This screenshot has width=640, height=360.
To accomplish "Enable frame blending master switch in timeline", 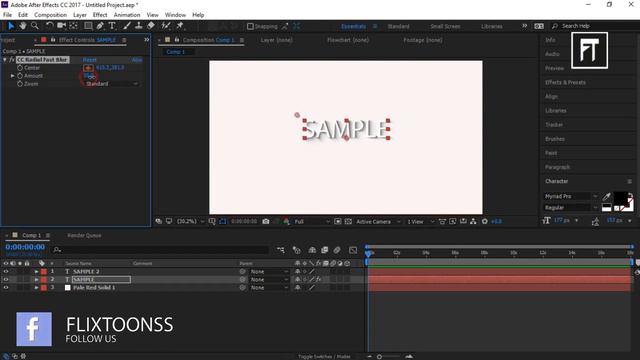I will pos(324,250).
